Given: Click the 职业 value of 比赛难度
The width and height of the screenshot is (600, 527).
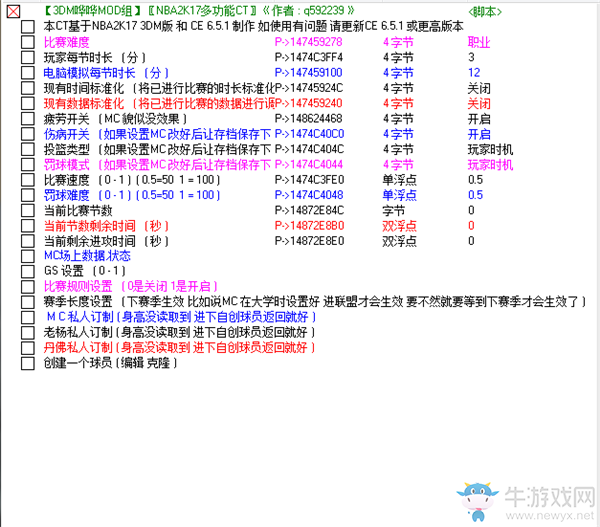Looking at the screenshot, I should pos(479,42).
